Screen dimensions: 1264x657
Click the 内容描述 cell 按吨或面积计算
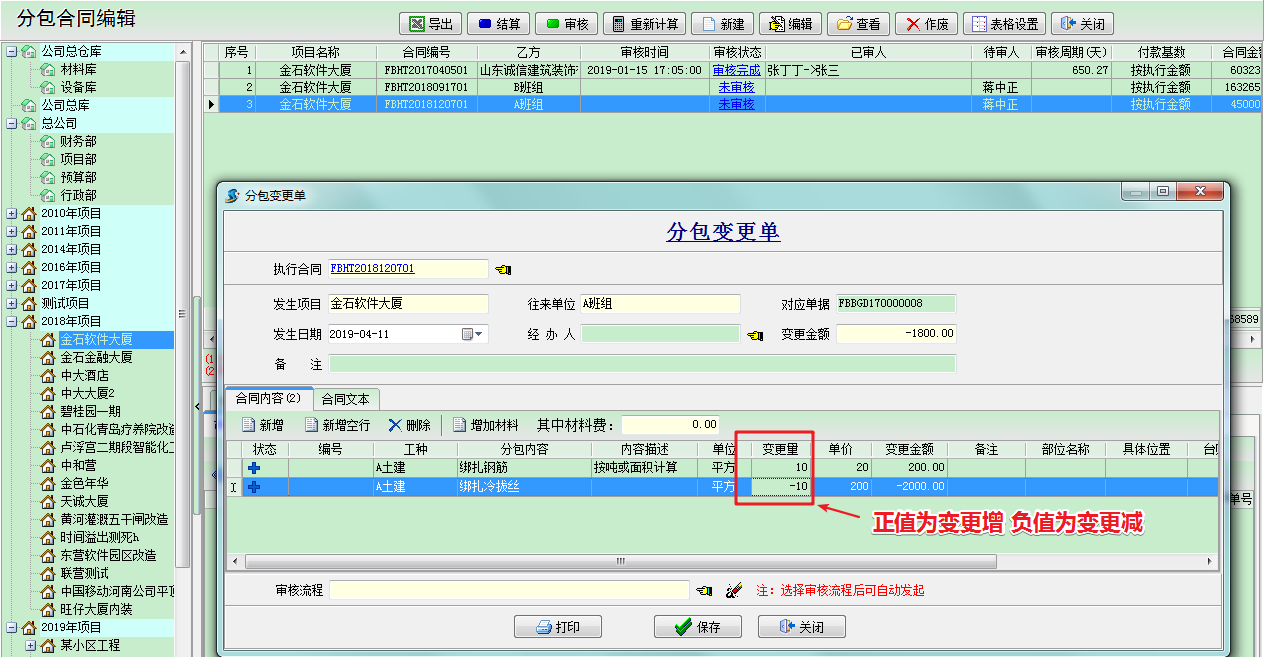[644, 467]
